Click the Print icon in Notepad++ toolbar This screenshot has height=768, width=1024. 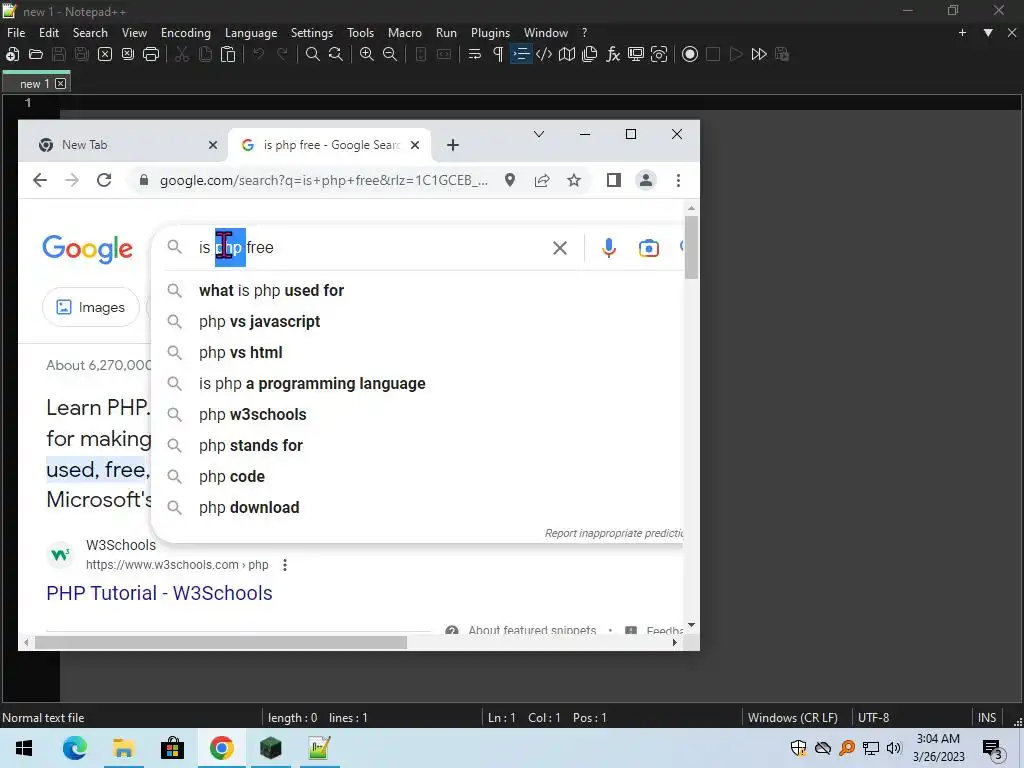pos(151,54)
